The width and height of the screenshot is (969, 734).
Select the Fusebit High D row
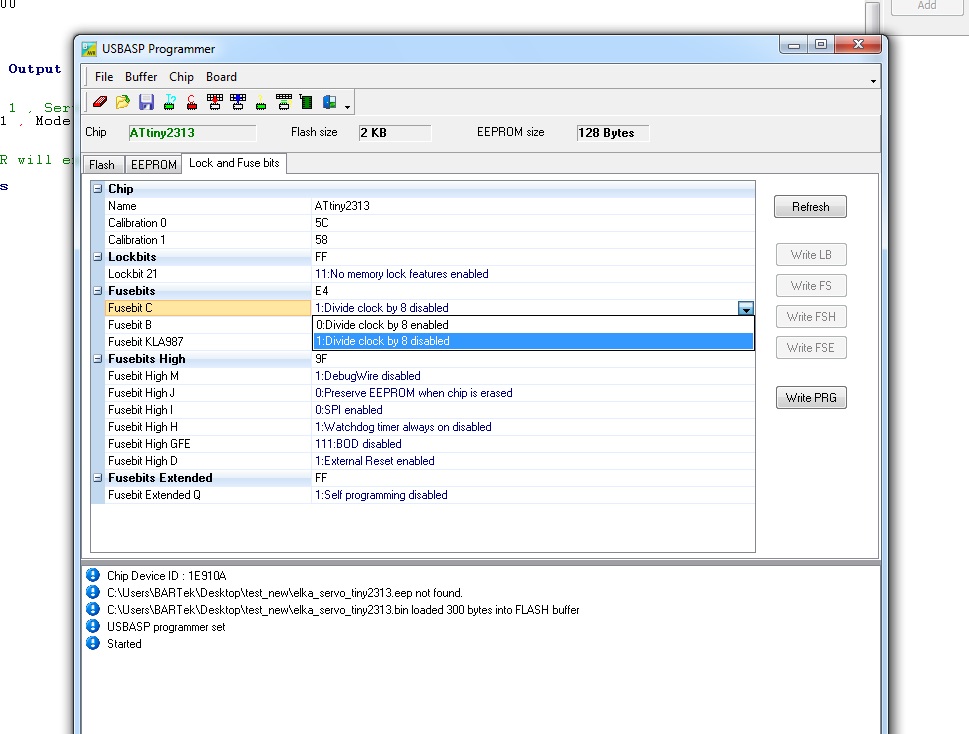tap(430, 461)
